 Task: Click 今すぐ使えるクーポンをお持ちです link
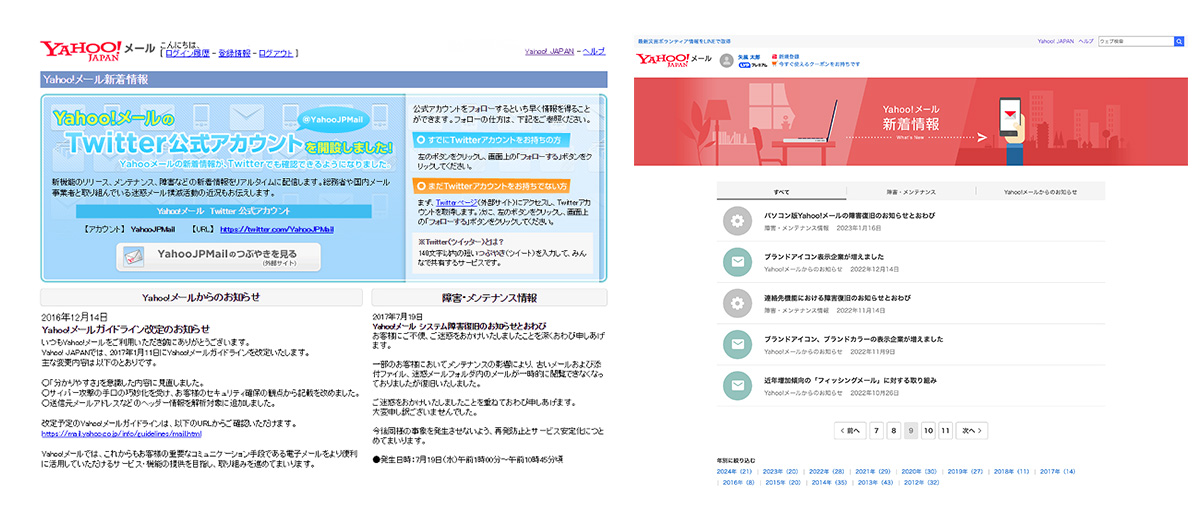[819, 64]
